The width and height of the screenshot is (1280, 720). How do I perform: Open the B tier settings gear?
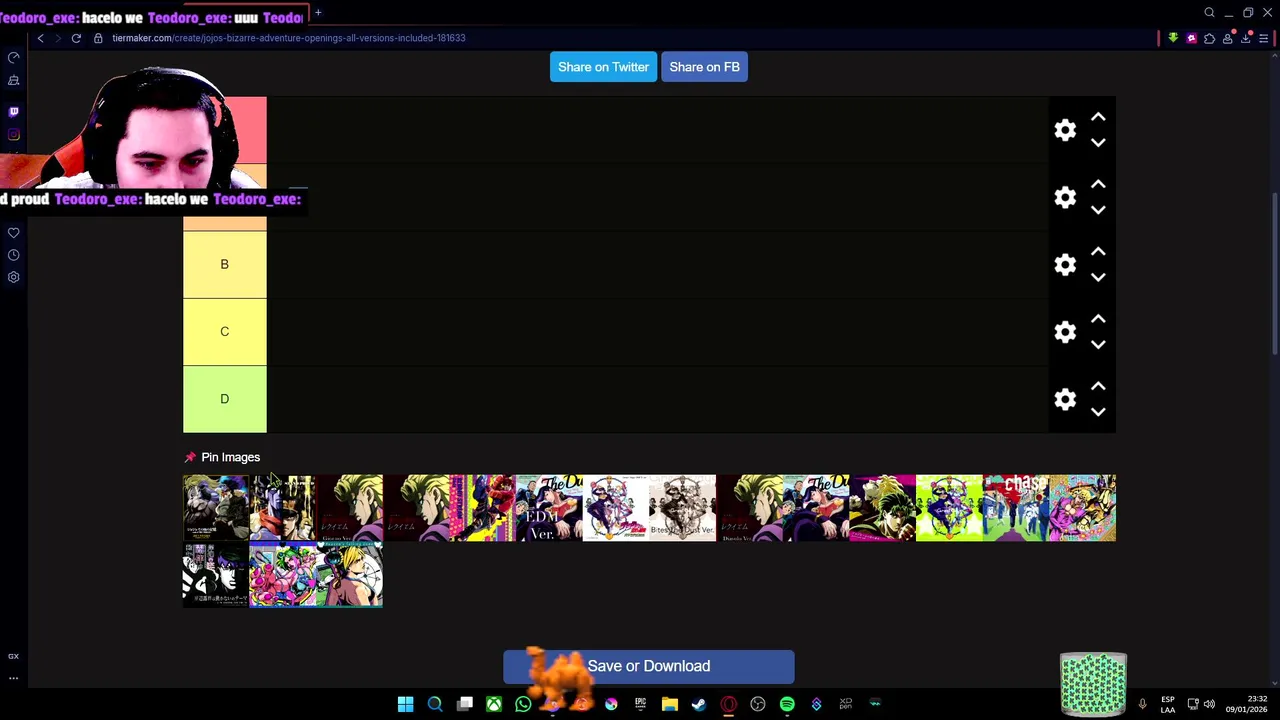click(x=1065, y=264)
